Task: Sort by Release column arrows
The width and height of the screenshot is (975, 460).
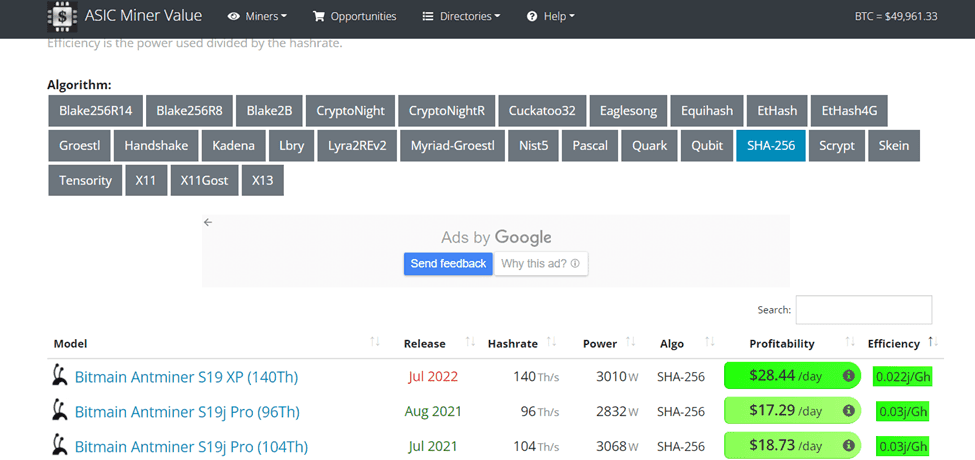Action: click(x=470, y=342)
